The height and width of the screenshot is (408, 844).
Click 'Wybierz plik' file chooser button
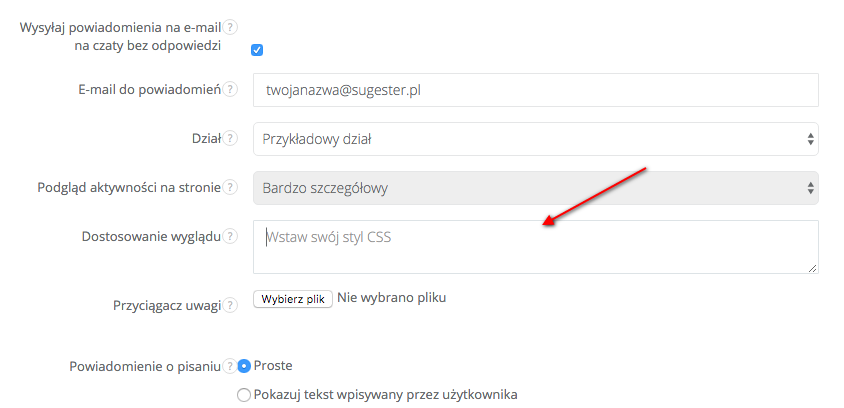click(293, 298)
